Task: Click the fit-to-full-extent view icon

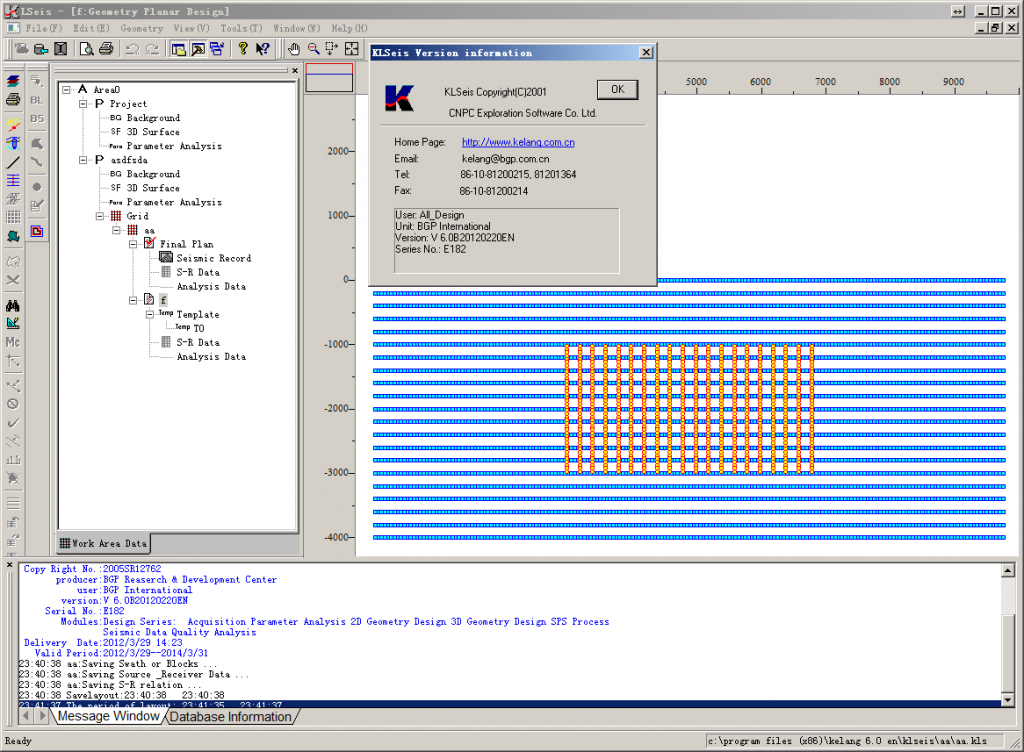Action: 351,48
